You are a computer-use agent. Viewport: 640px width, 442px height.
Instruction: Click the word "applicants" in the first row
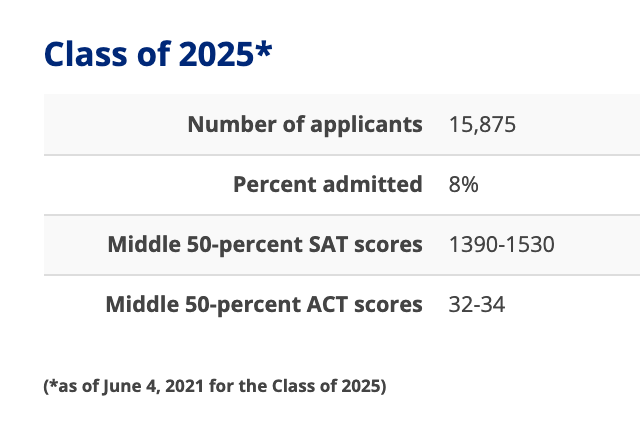coord(368,125)
